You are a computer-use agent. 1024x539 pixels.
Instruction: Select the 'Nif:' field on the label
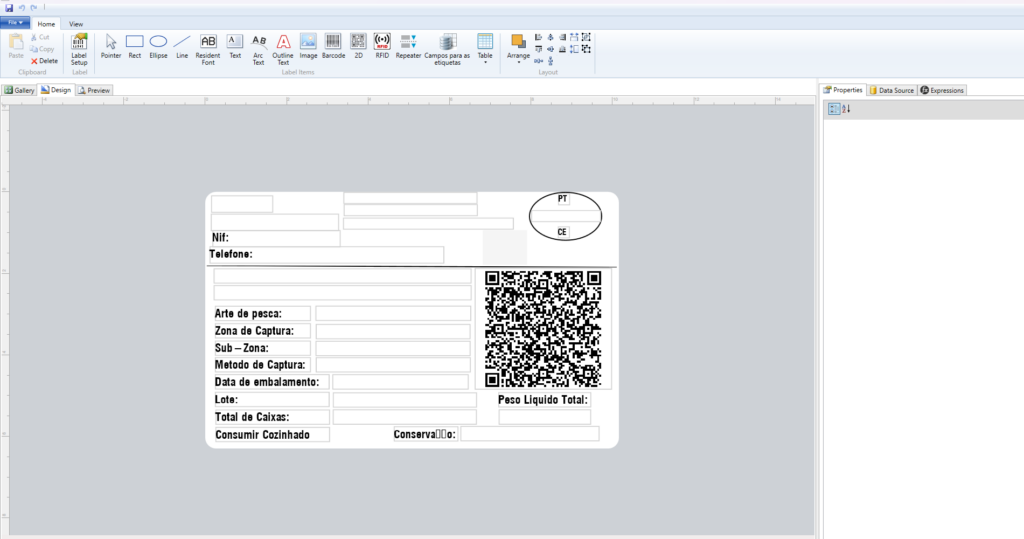pos(275,238)
